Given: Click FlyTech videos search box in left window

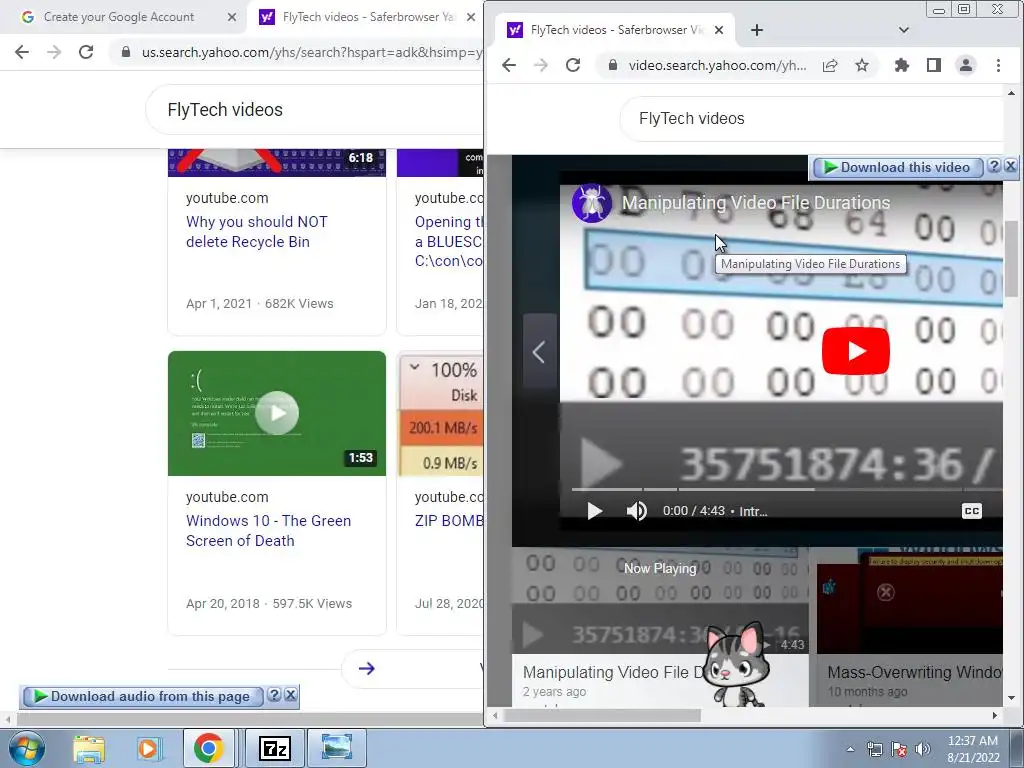Looking at the screenshot, I should [313, 110].
